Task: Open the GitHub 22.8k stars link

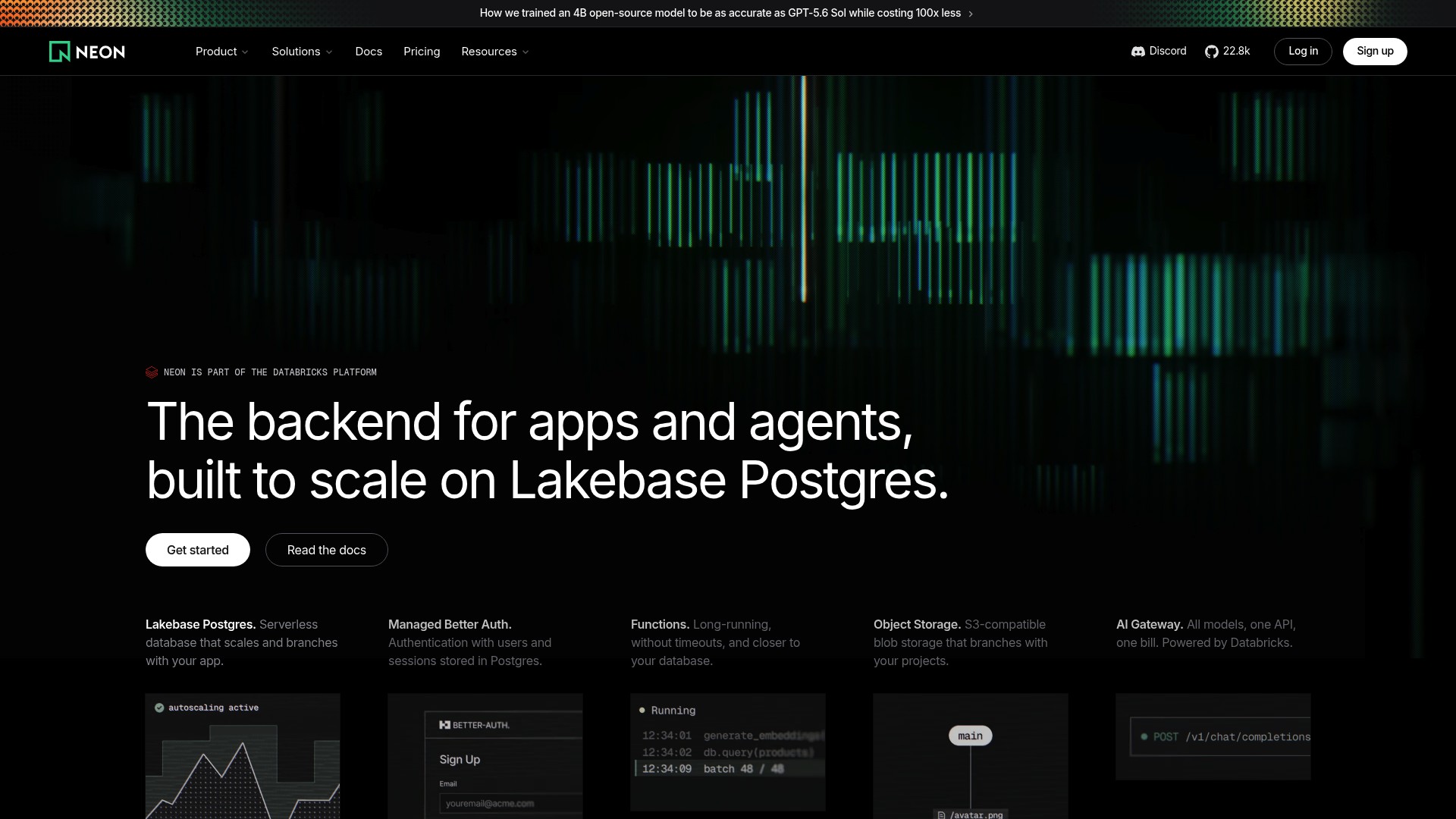Action: [1227, 52]
